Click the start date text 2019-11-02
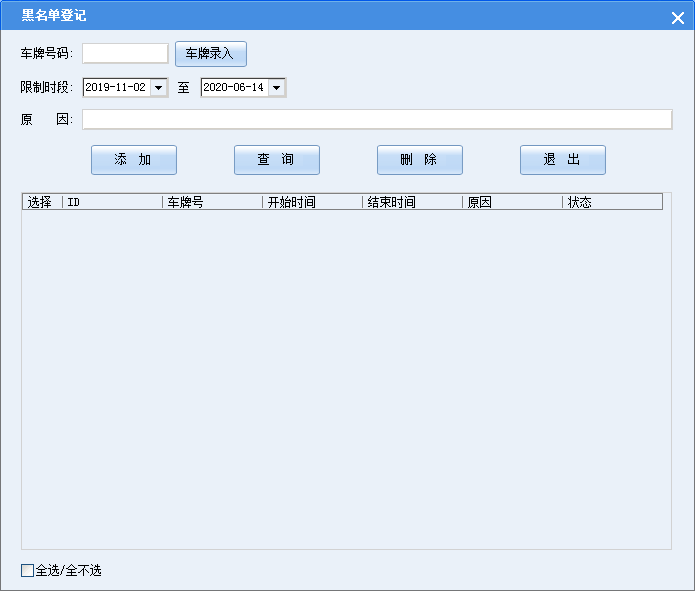This screenshot has height=591, width=695. [x=116, y=87]
